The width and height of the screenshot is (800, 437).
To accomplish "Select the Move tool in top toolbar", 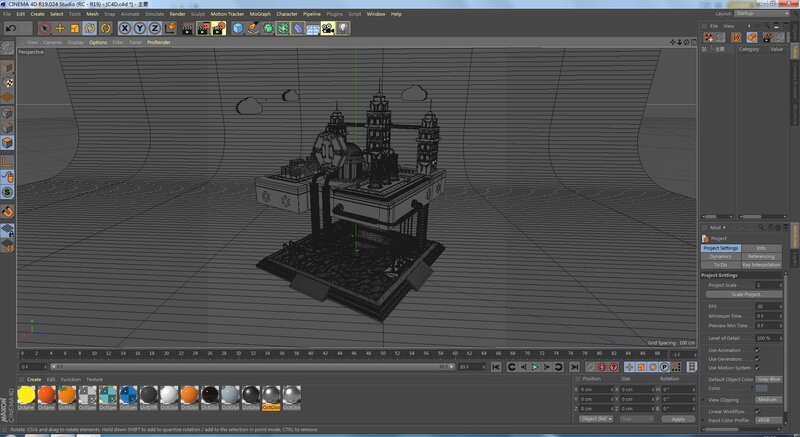I will pos(60,28).
